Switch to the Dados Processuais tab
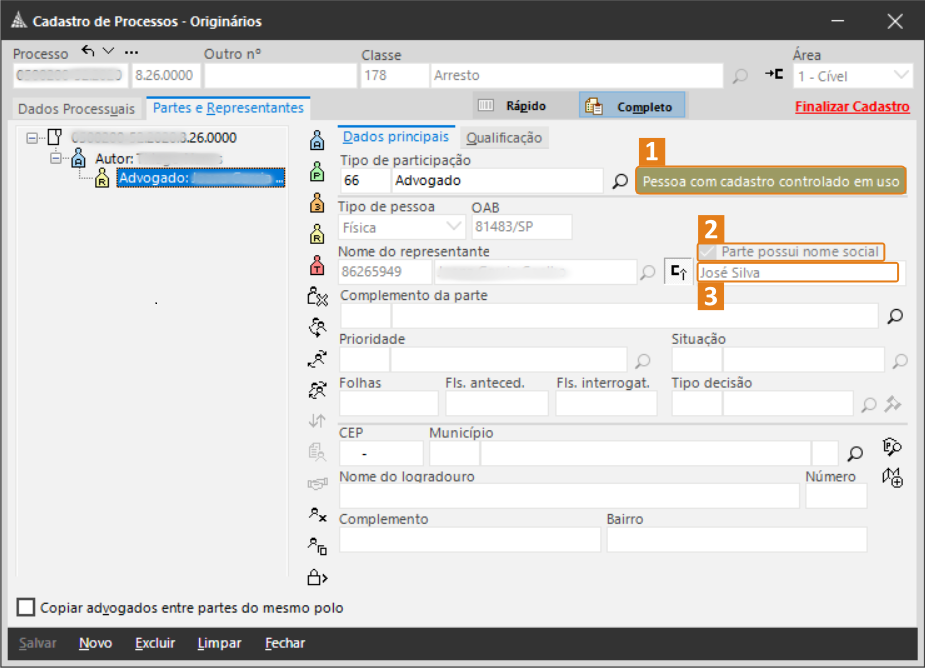 (x=76, y=108)
